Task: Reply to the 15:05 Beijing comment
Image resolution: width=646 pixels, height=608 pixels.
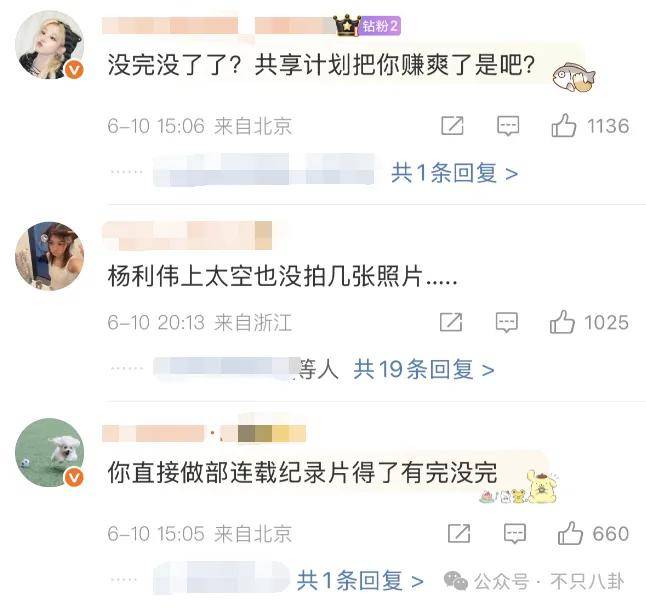Action: pos(515,534)
